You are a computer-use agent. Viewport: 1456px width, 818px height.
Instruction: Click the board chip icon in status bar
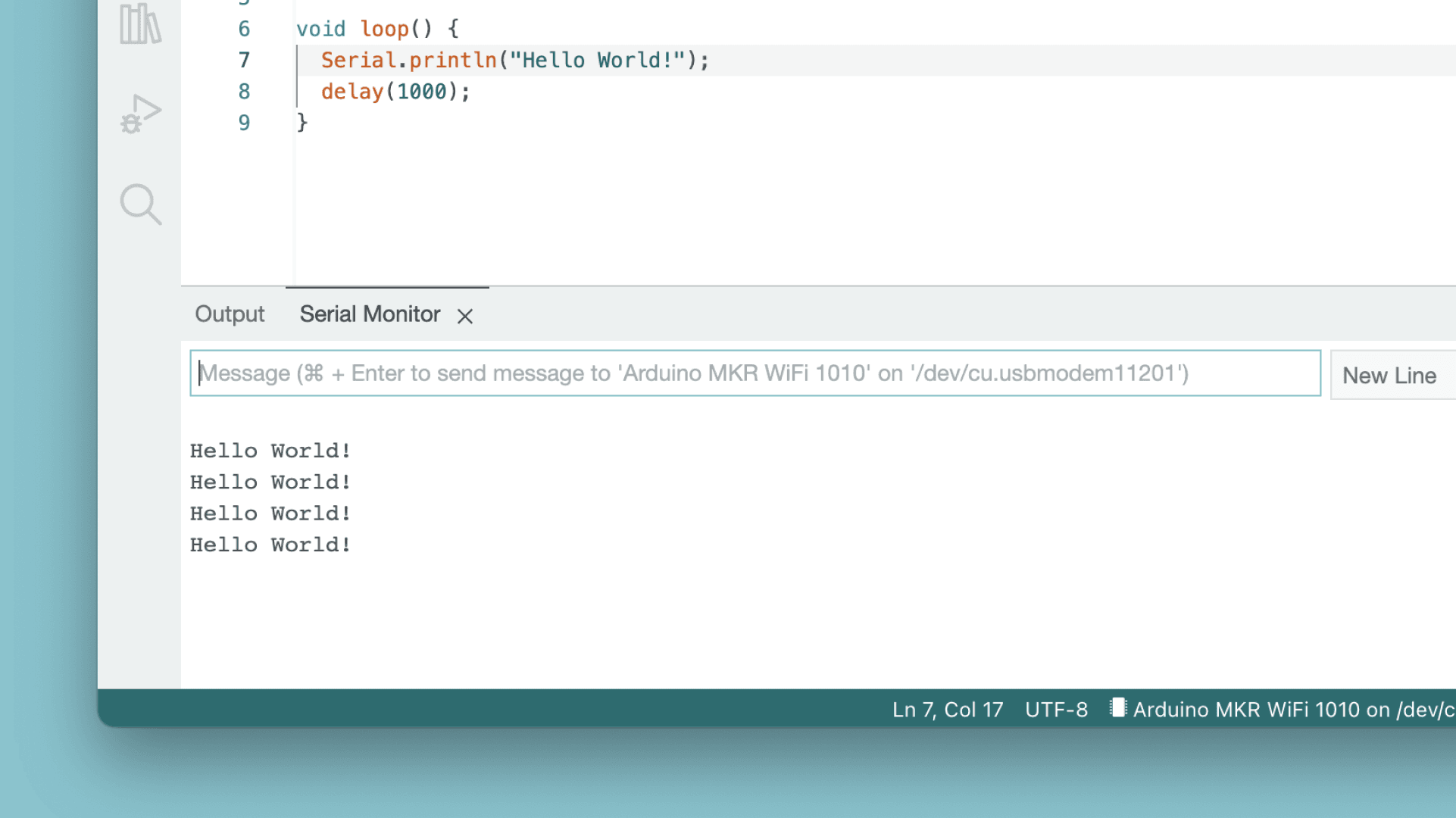point(1117,708)
